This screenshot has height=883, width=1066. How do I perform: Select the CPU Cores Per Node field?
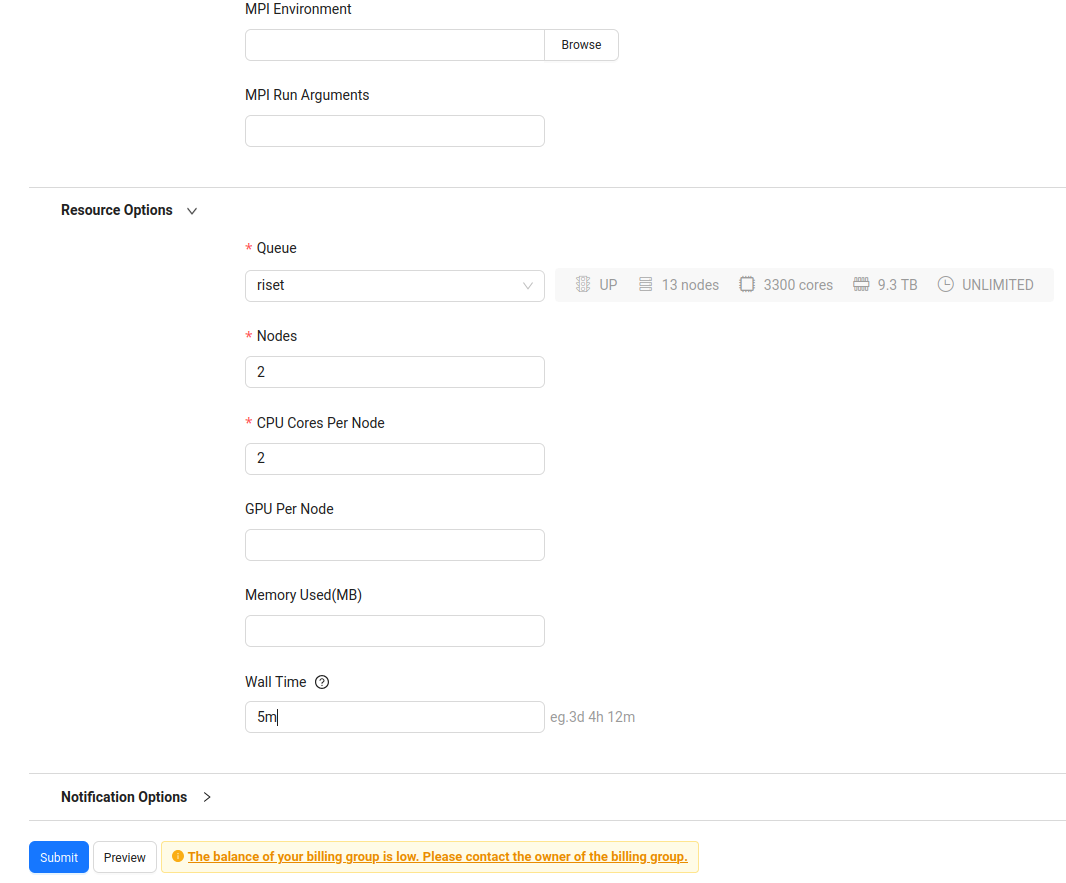pos(394,459)
